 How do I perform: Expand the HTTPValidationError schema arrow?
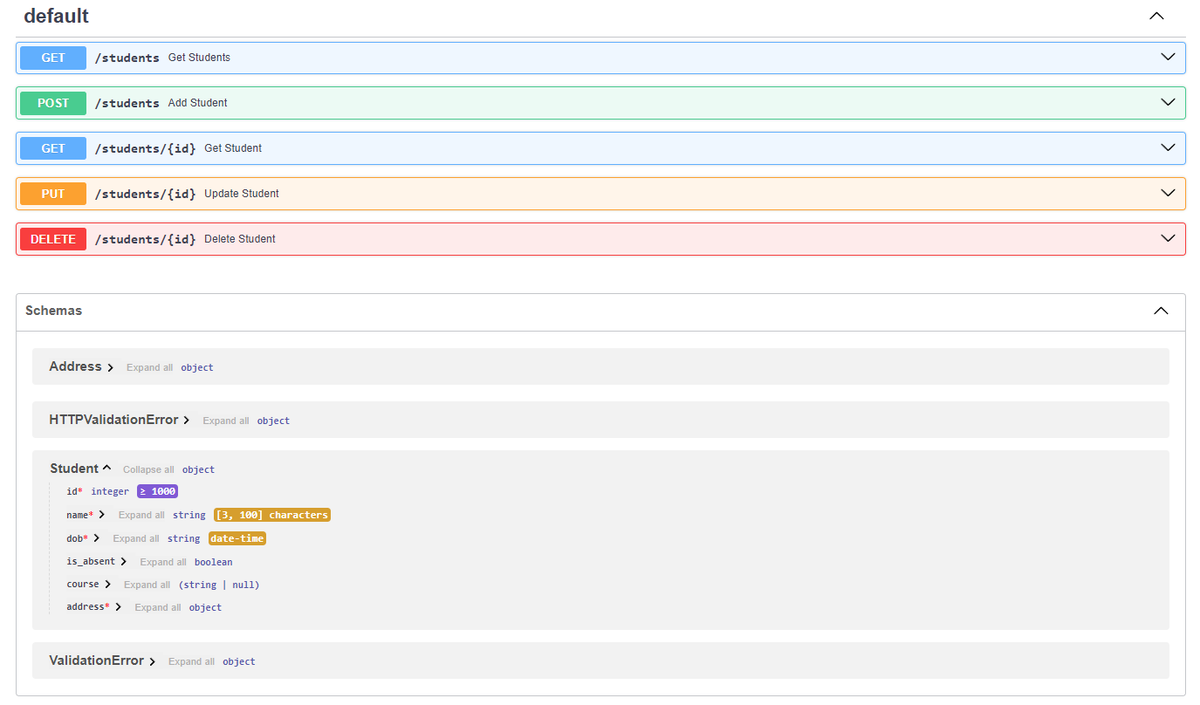[186, 421]
